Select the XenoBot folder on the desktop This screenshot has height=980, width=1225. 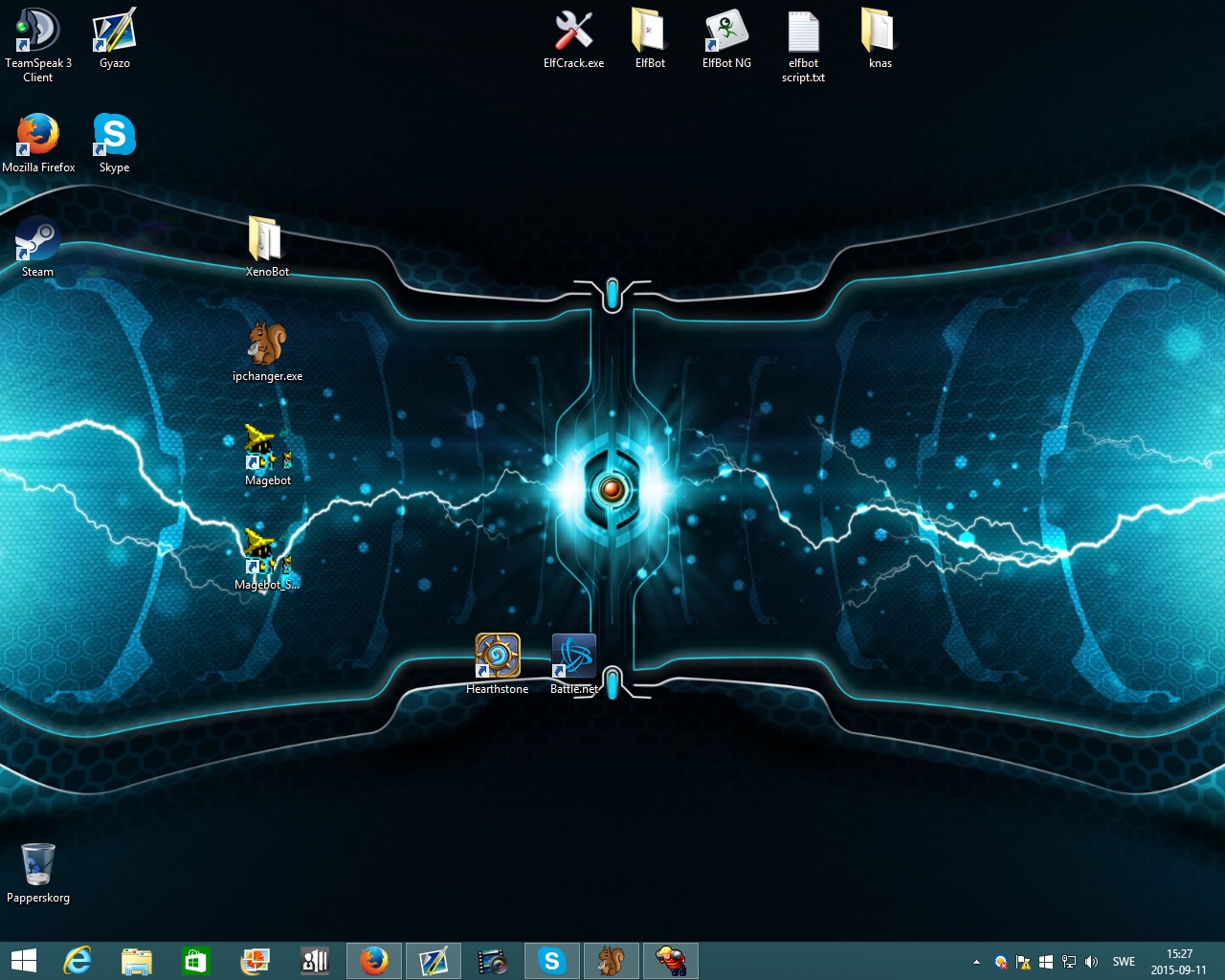coord(267,247)
